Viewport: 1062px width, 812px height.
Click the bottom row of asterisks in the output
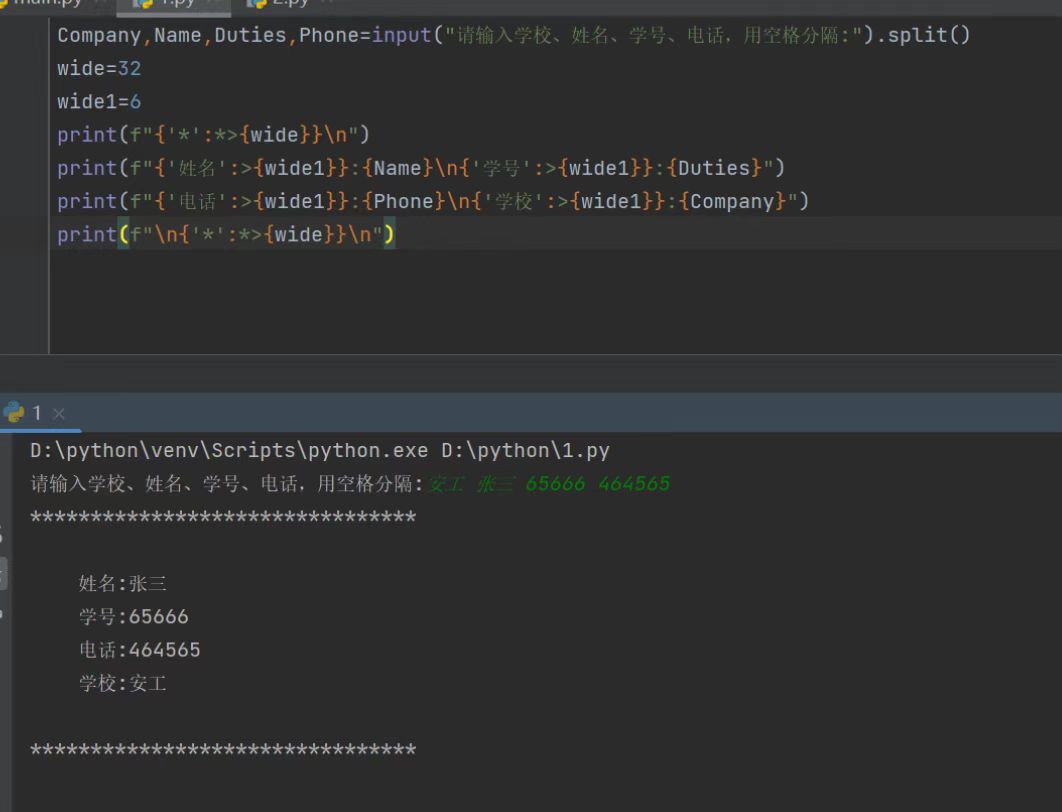tap(223, 750)
